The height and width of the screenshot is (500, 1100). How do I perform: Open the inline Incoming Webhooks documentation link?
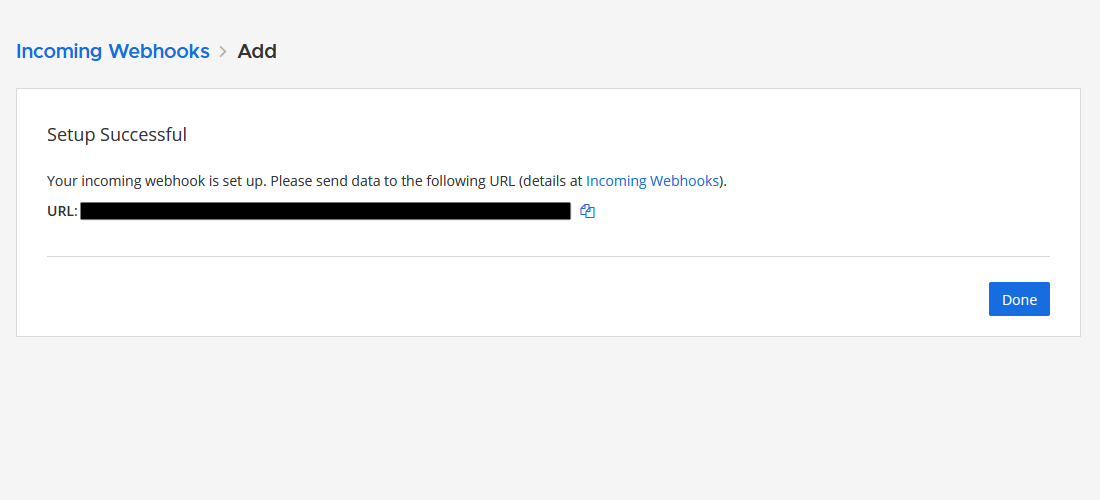click(652, 181)
